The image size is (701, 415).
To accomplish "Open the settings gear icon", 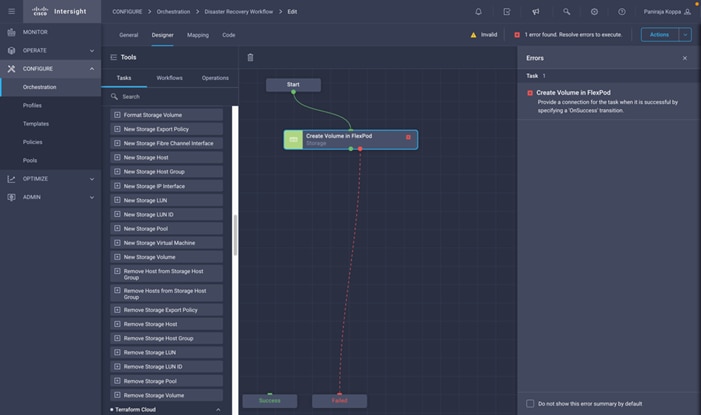I will tap(594, 12).
